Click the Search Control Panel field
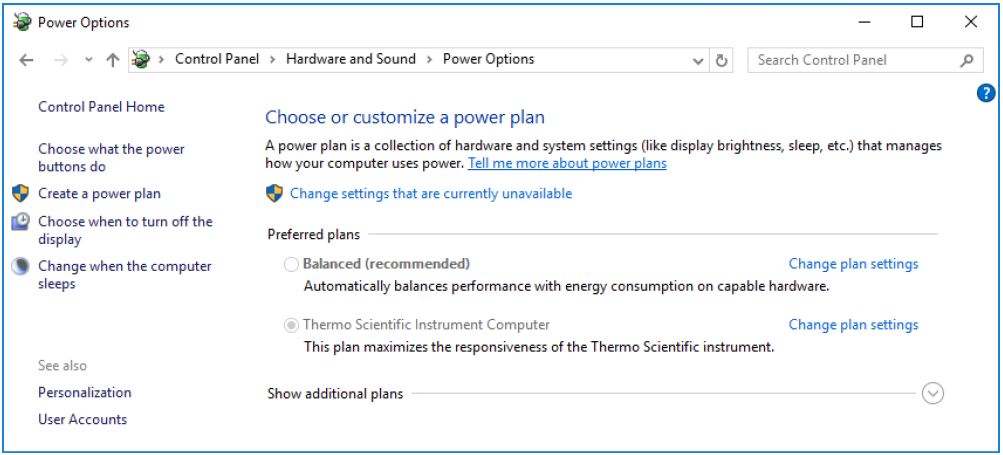 click(x=850, y=60)
